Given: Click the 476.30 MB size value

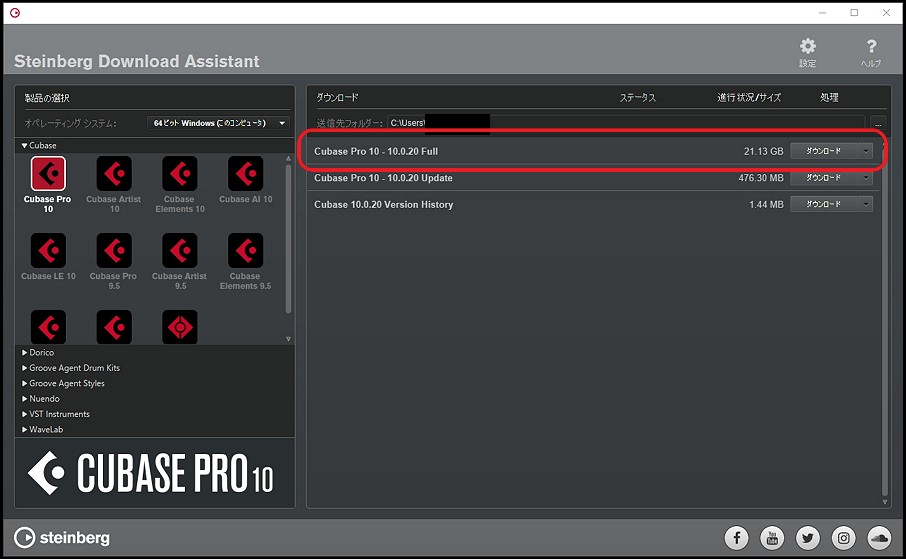Looking at the screenshot, I should click(x=761, y=178).
